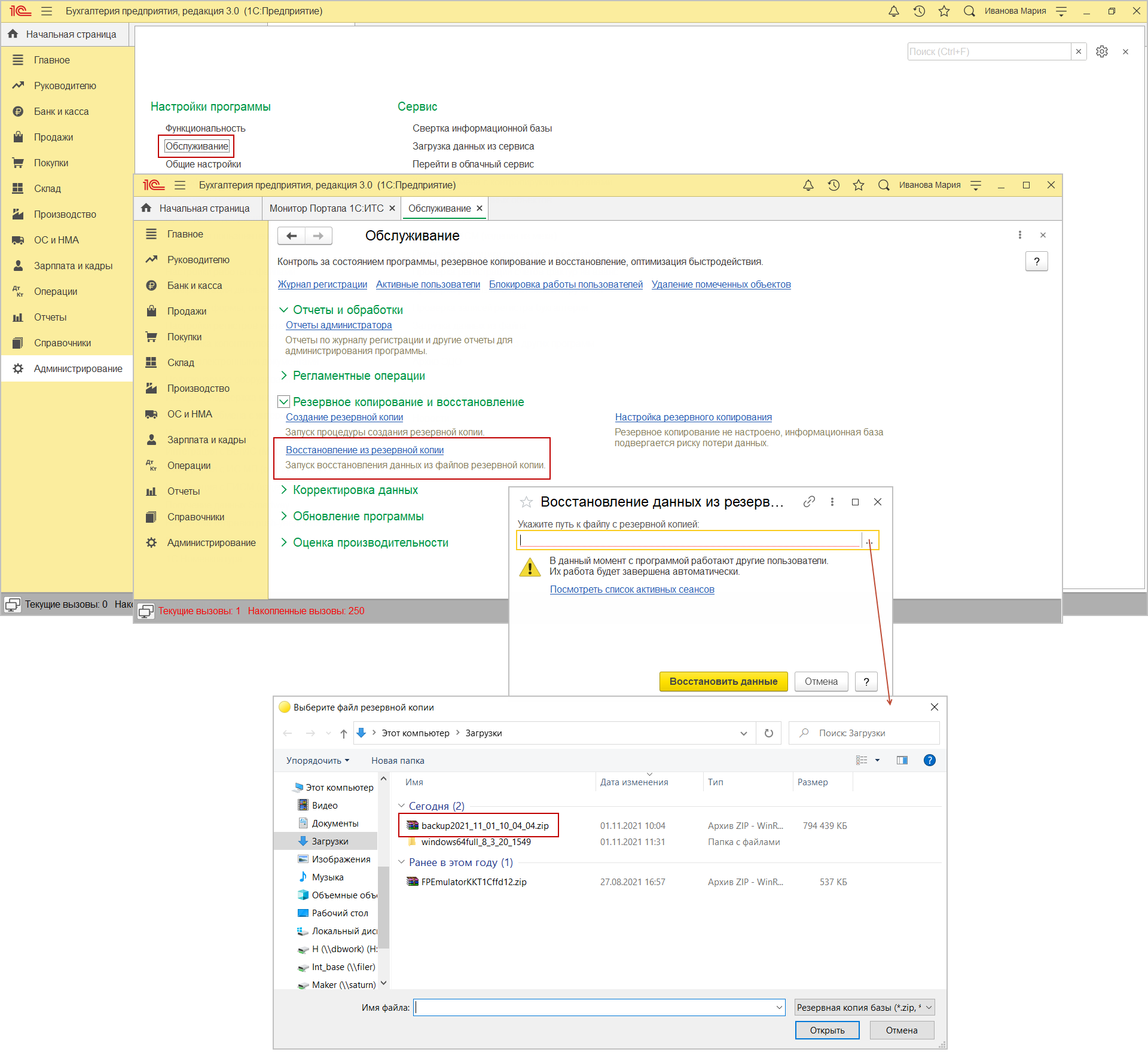Open main menu hamburger in Обслуживание window
Viewport: 1148px width, 1055px height.
(180, 185)
